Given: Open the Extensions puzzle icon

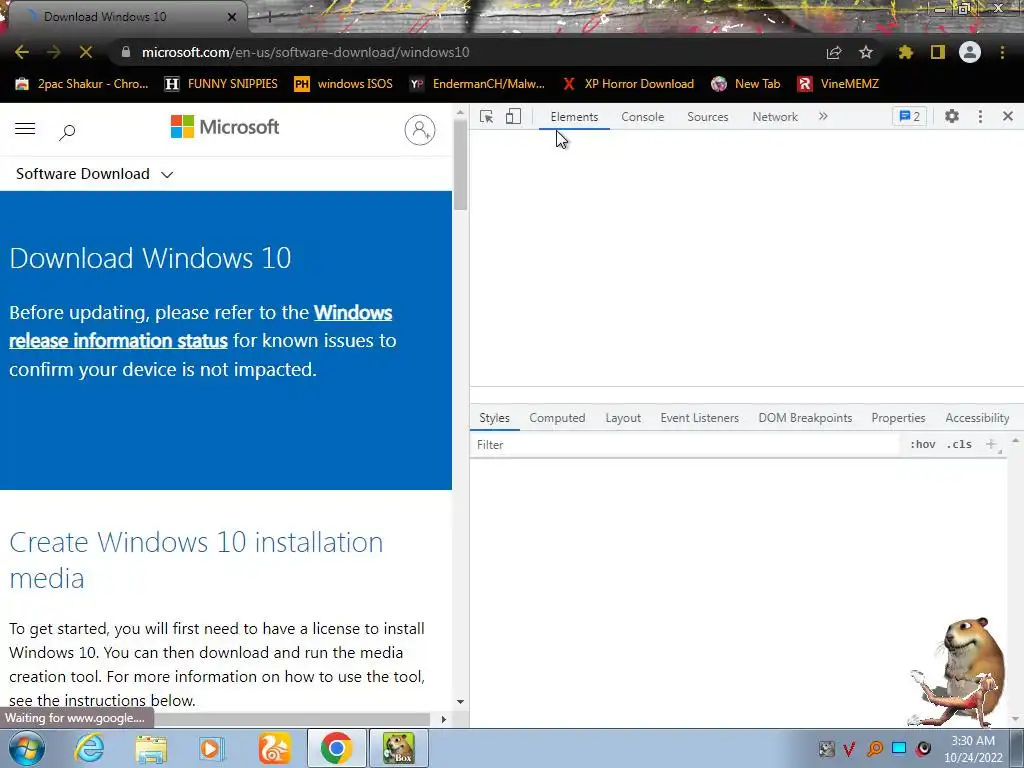Looking at the screenshot, I should (906, 52).
